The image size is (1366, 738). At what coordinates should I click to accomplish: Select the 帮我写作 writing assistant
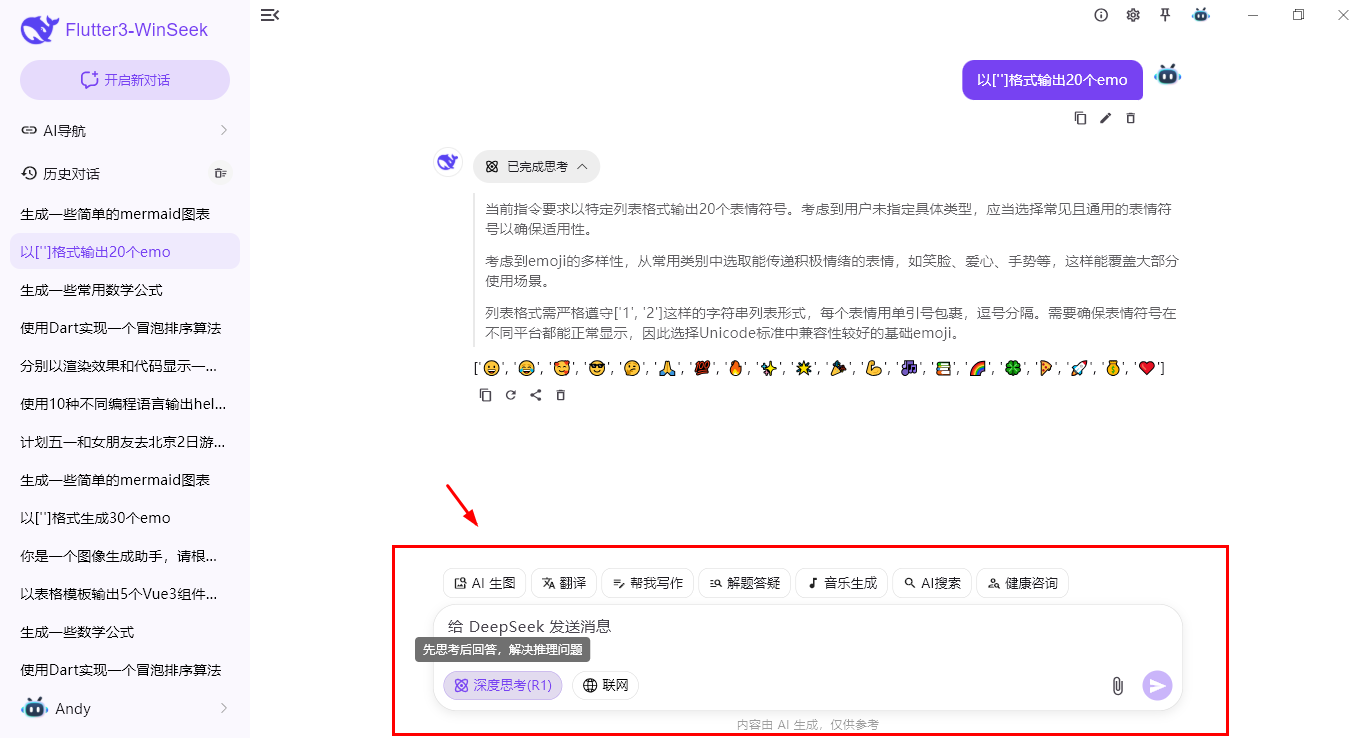coord(647,583)
